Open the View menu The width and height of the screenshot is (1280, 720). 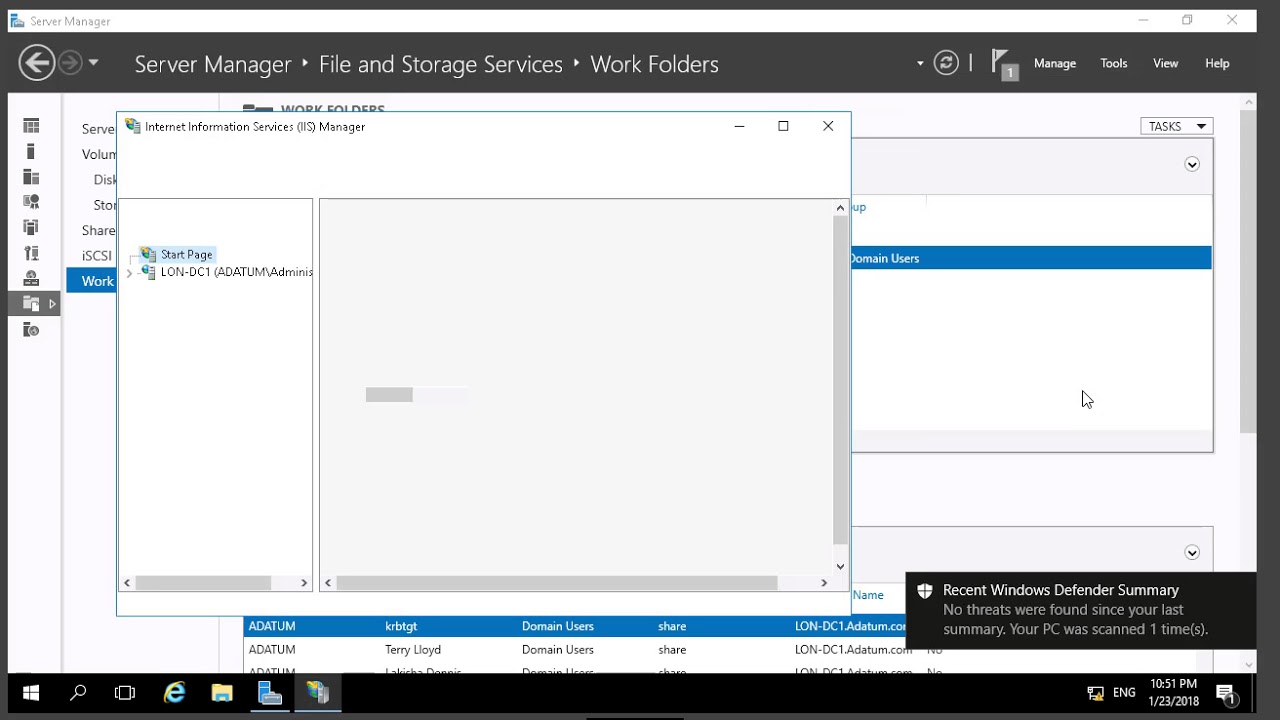(x=1166, y=63)
